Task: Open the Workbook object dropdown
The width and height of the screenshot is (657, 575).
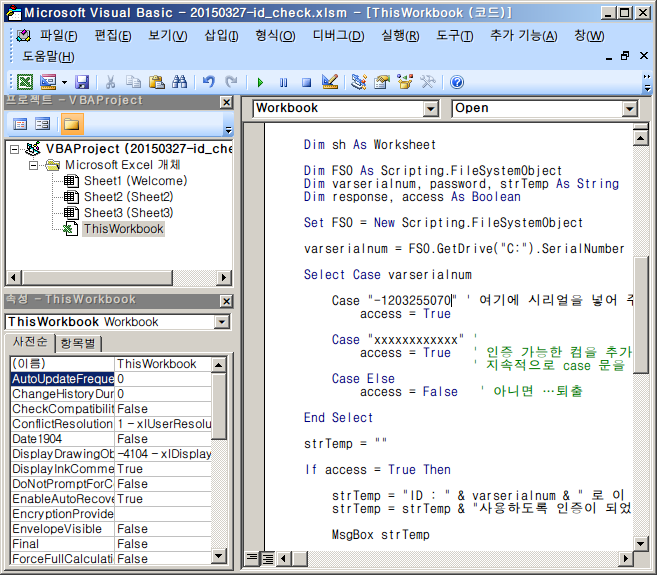Action: [x=431, y=109]
